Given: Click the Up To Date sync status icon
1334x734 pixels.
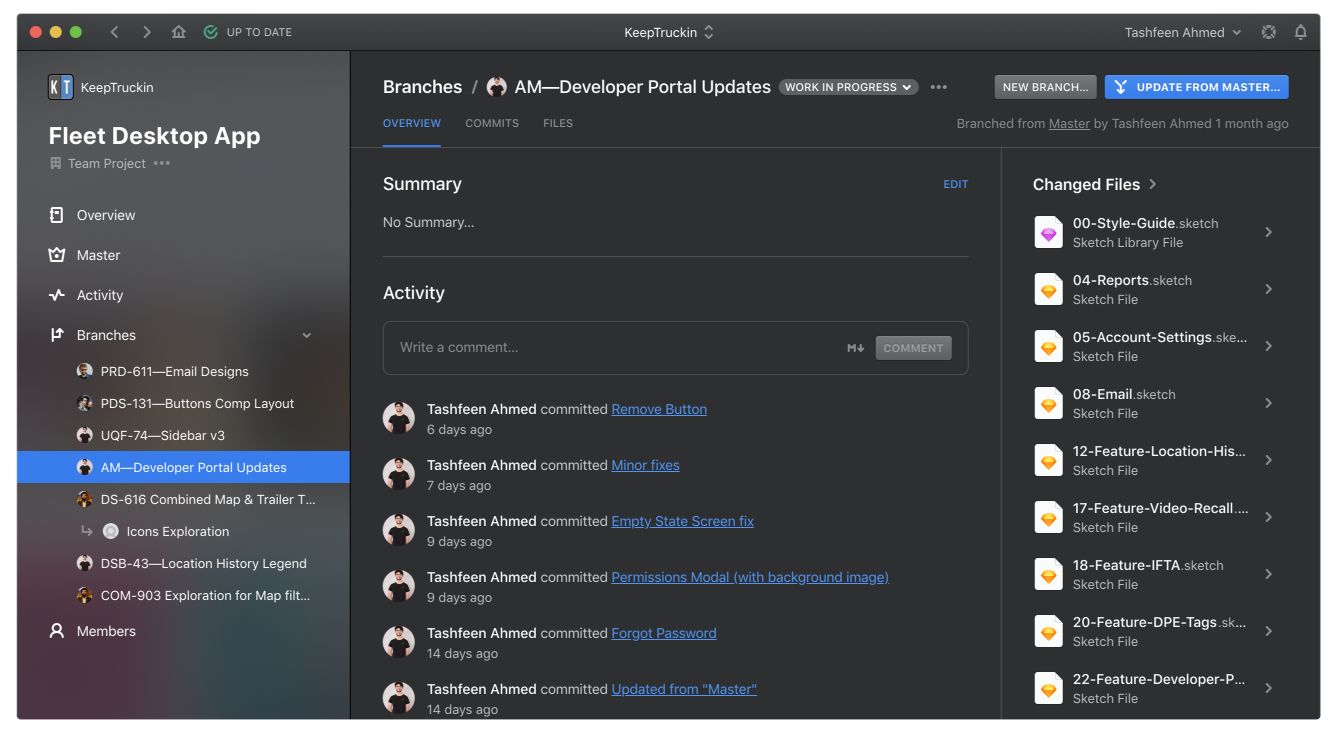Looking at the screenshot, I should click(x=210, y=32).
